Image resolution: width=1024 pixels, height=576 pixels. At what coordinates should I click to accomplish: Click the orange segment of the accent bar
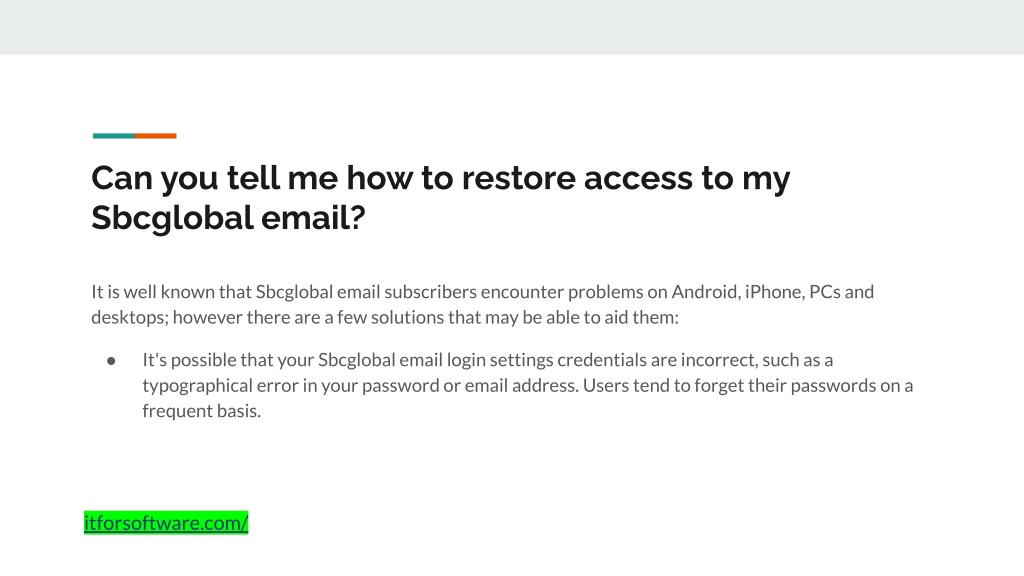coord(155,136)
